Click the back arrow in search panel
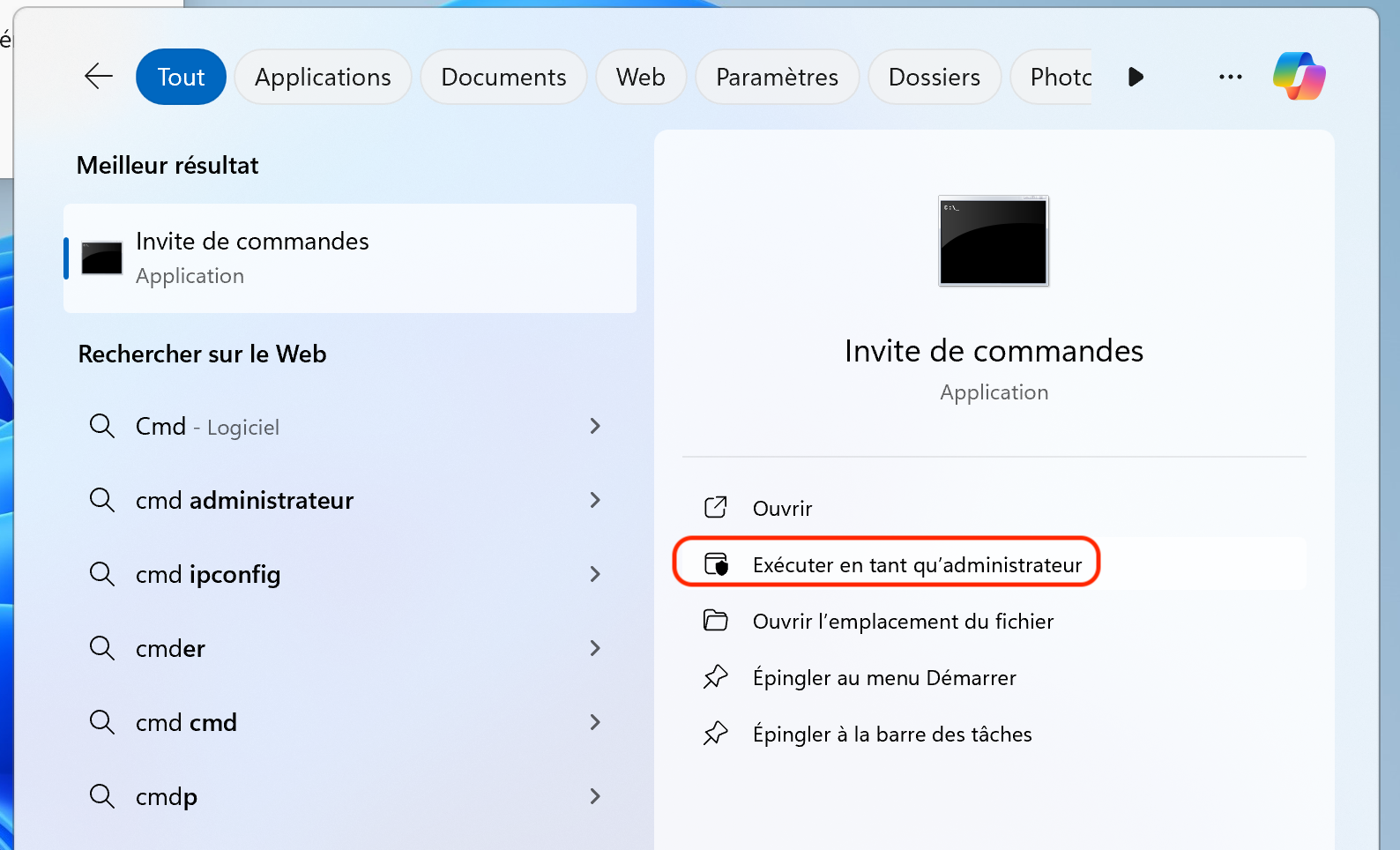Screen dimensions: 1400x850 [x=99, y=77]
